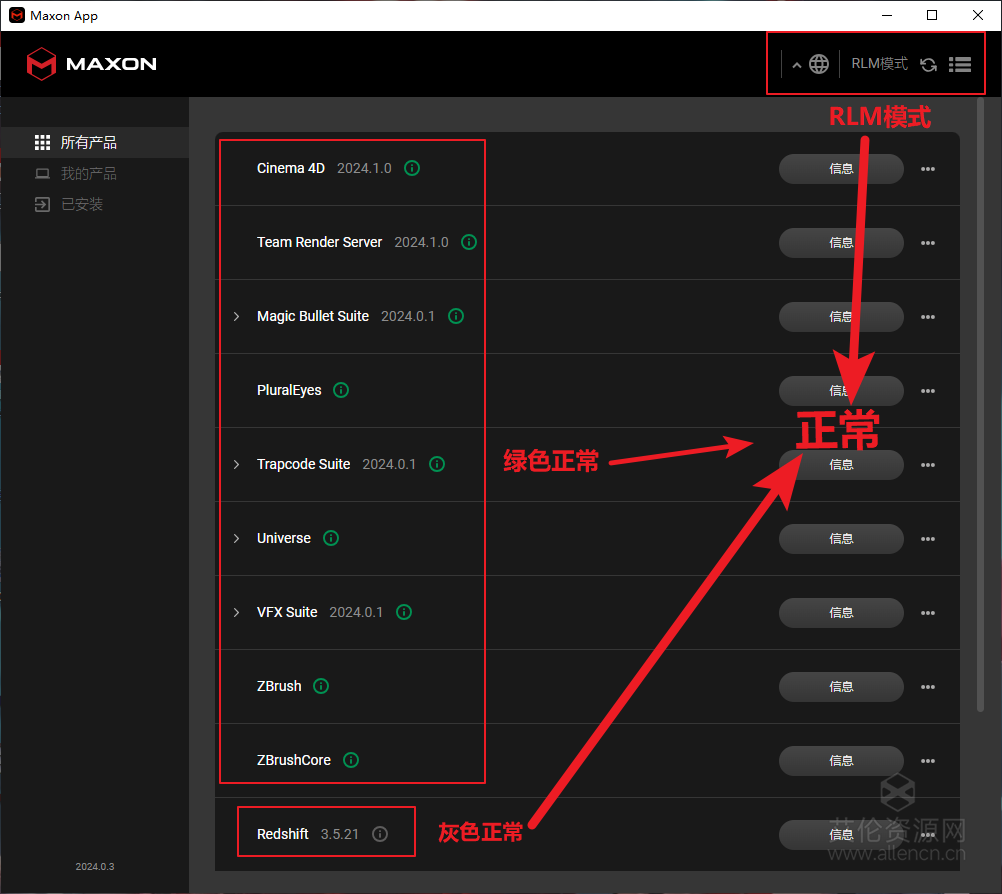Click the refresh icon in header

929,65
